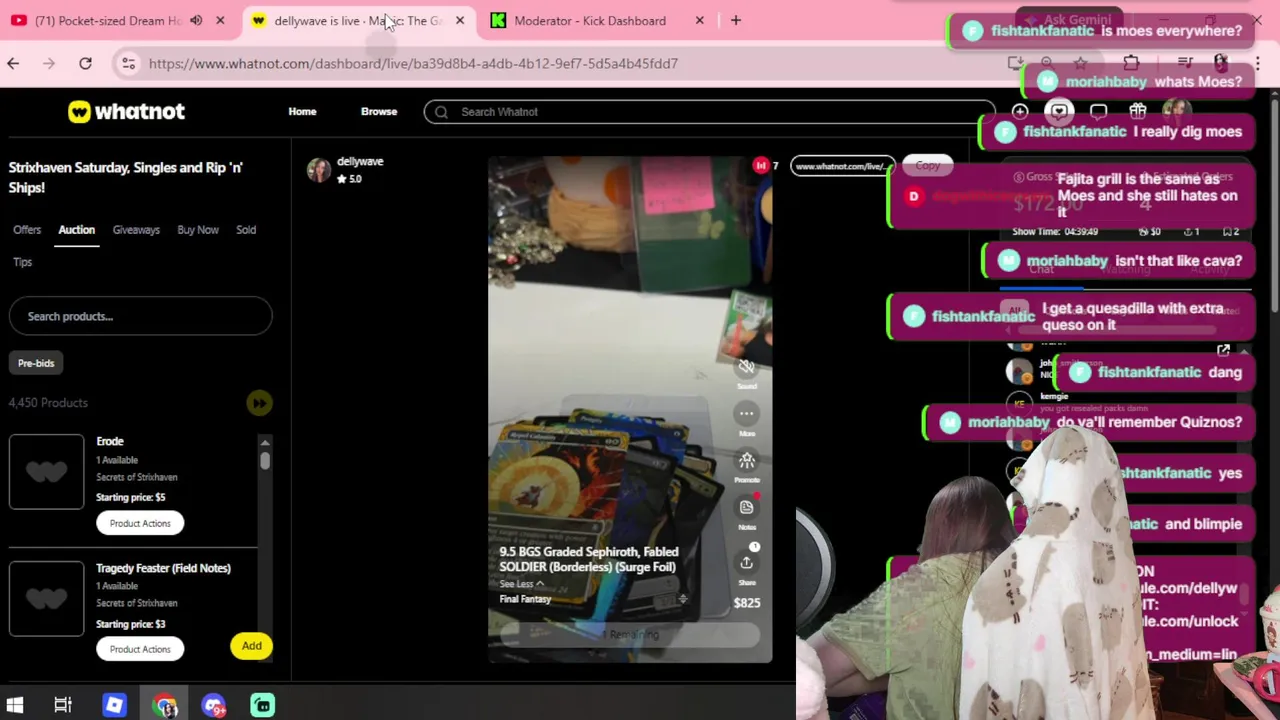Open the purple-blue round app icon on taskbar
1280x720 pixels.
click(x=214, y=705)
